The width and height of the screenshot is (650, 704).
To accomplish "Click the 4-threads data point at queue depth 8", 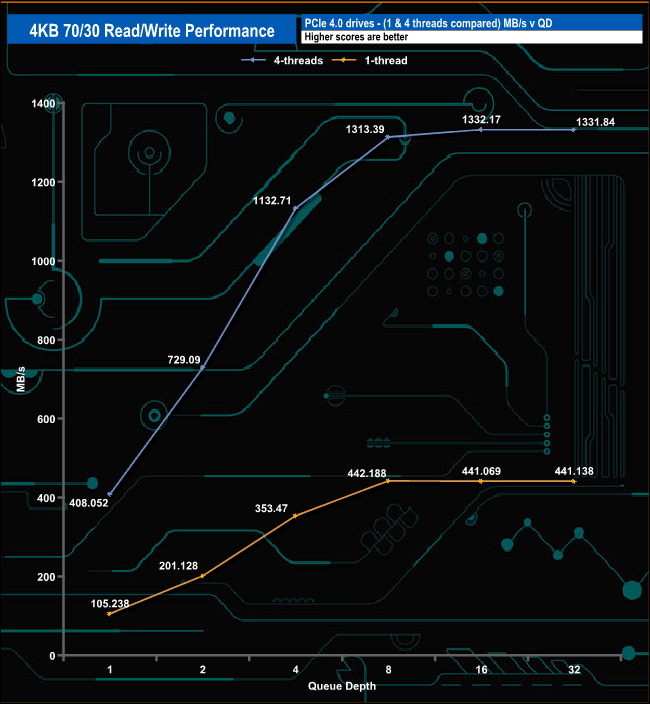I will [x=388, y=137].
